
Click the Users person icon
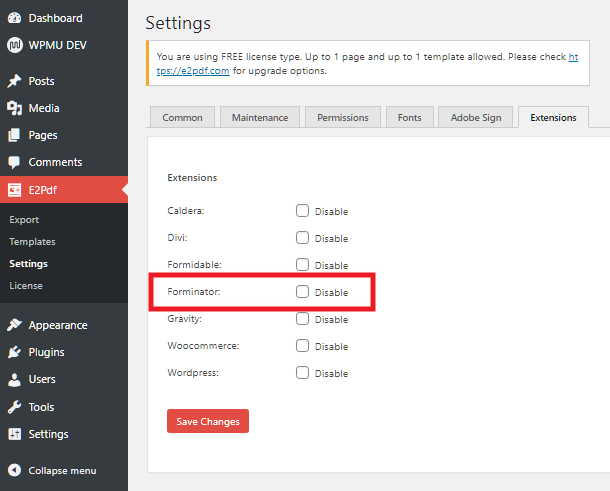point(14,379)
